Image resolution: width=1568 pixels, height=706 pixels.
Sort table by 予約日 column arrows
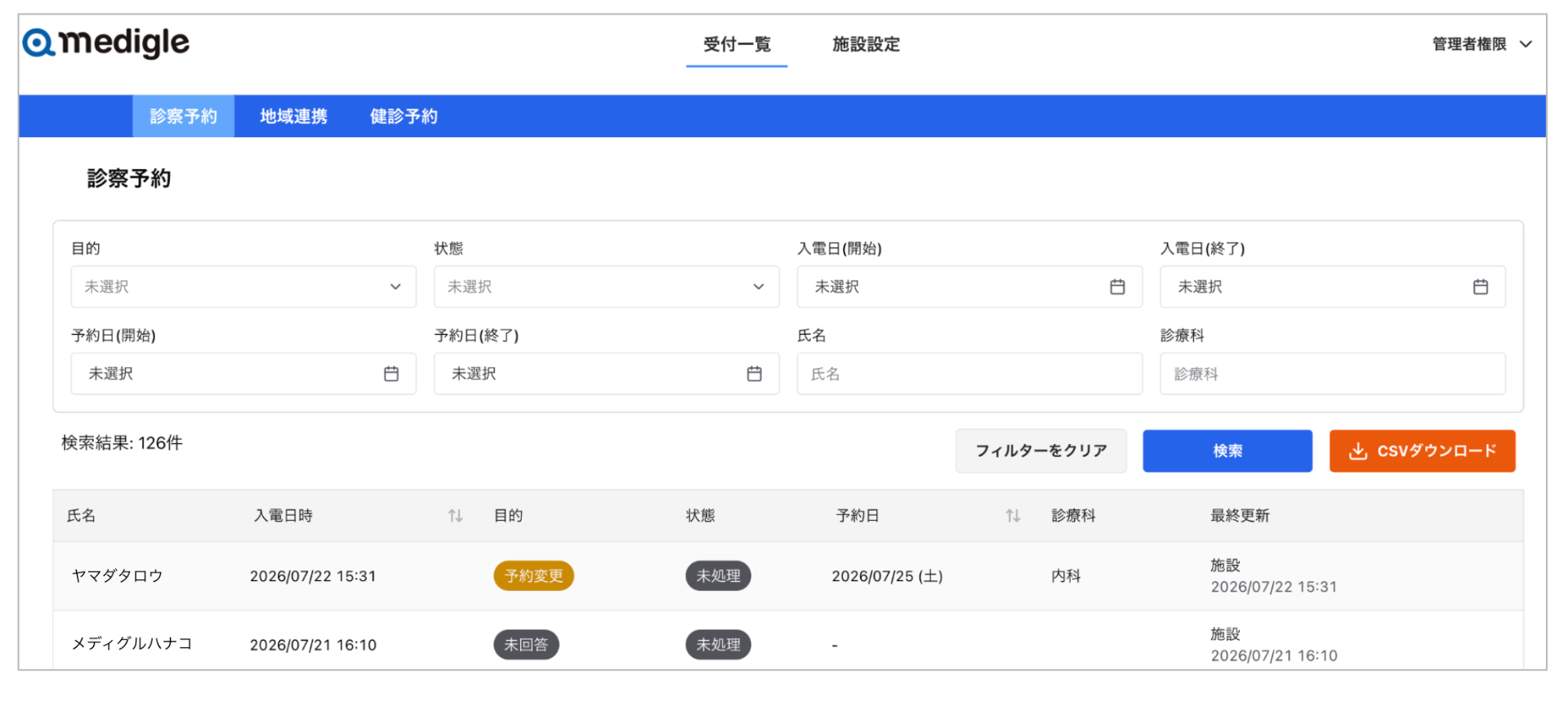click(x=1013, y=516)
